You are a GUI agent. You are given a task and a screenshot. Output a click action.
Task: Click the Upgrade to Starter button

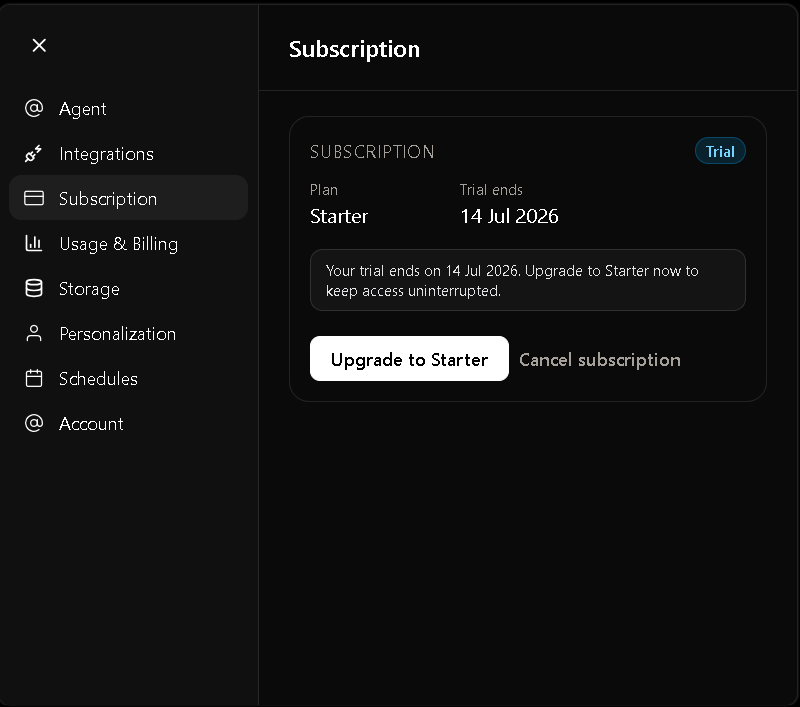409,359
